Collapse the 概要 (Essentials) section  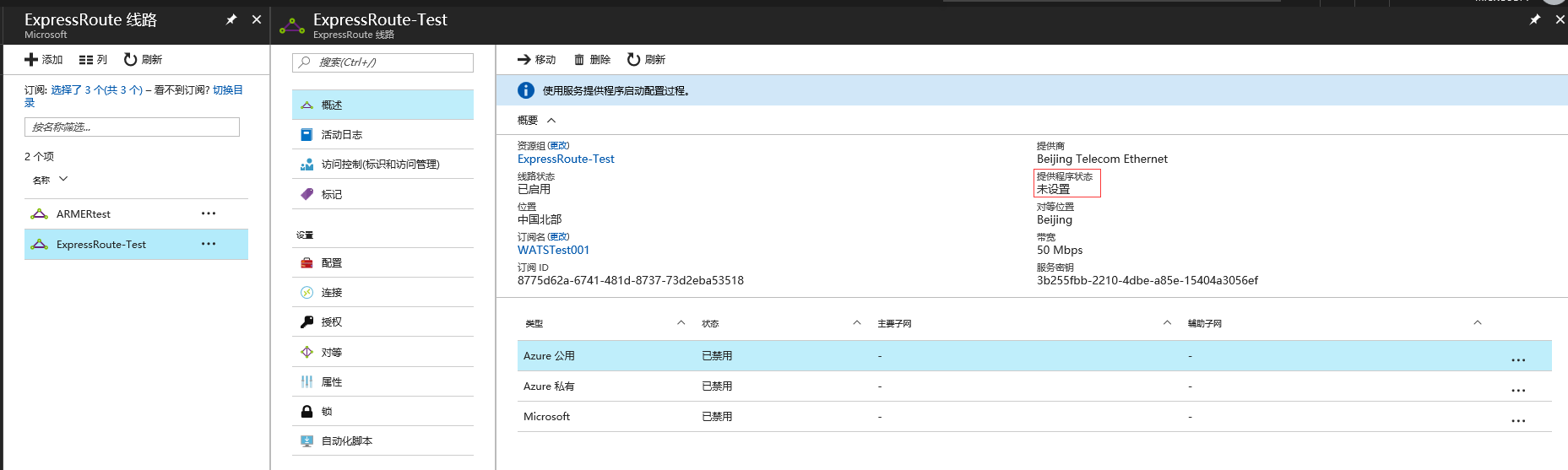[551, 121]
